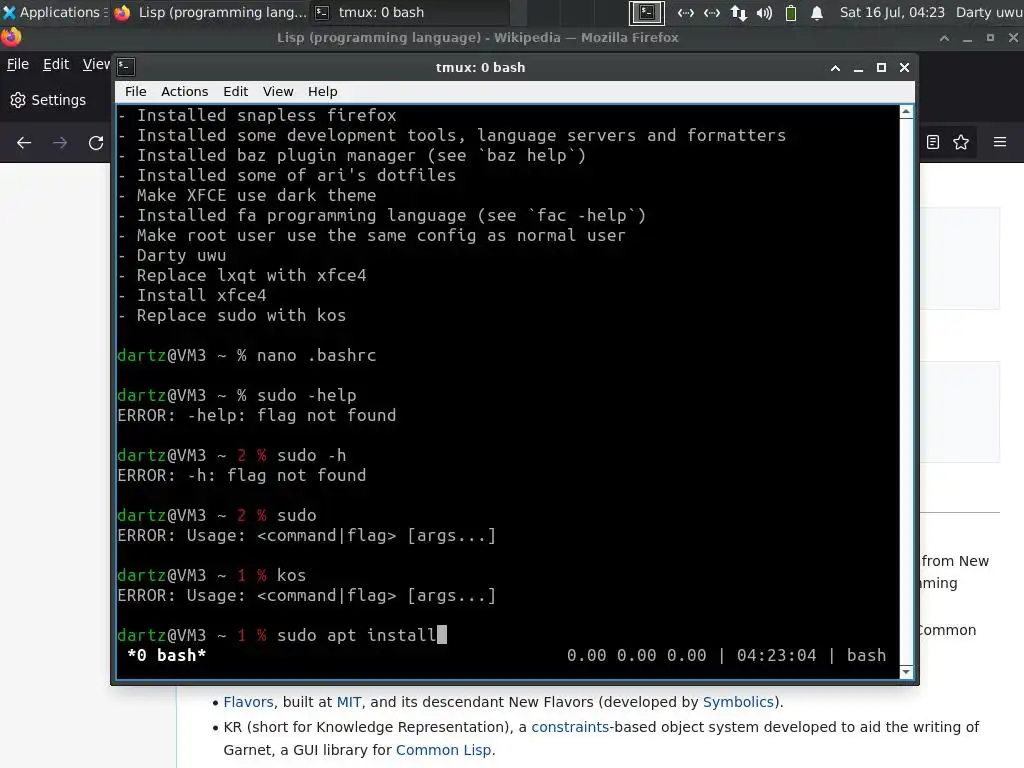This screenshot has height=768, width=1024.
Task: Go forward in Firefox
Action: tap(60, 142)
